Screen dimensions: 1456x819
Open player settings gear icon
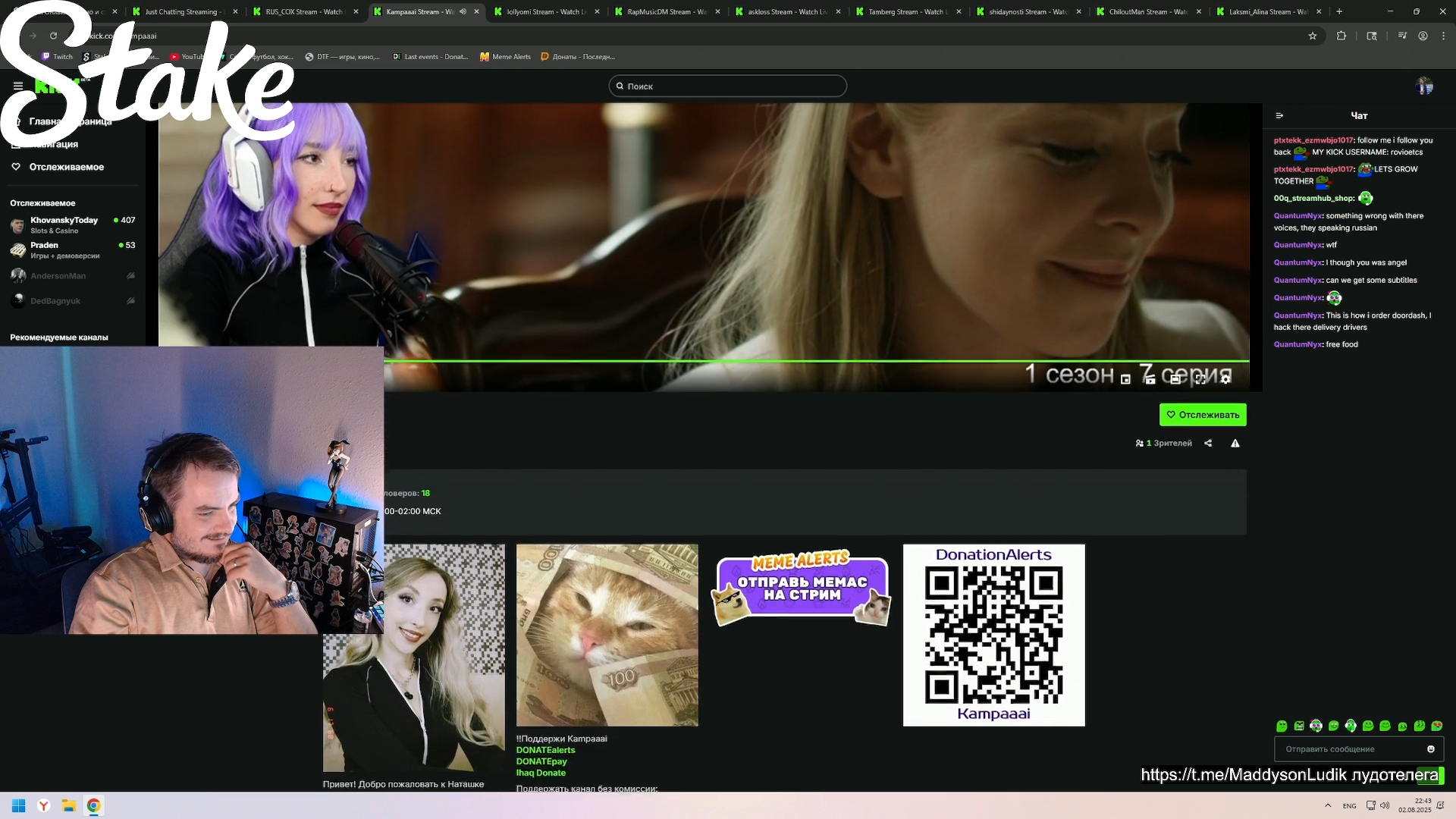pos(1225,379)
